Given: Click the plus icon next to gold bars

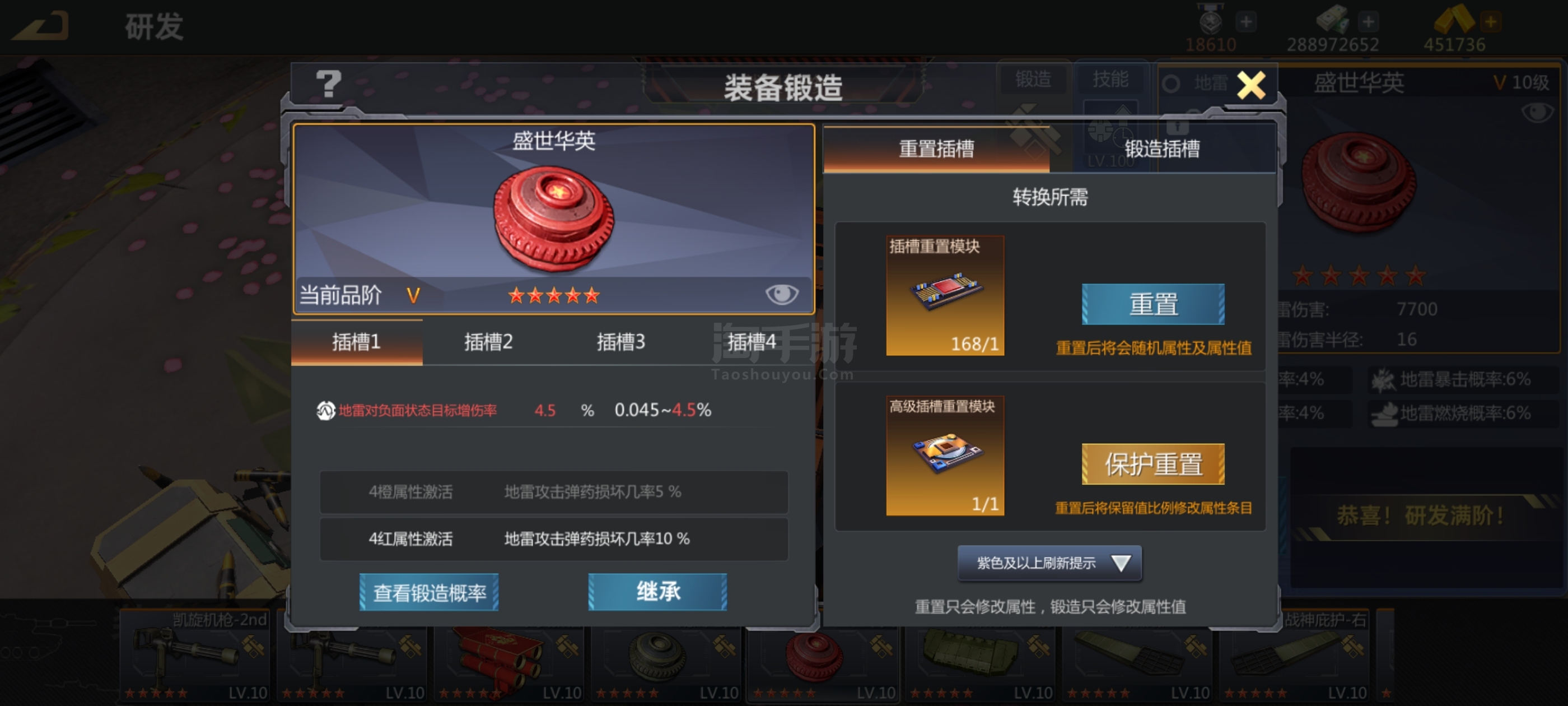Looking at the screenshot, I should pyautogui.click(x=1491, y=22).
